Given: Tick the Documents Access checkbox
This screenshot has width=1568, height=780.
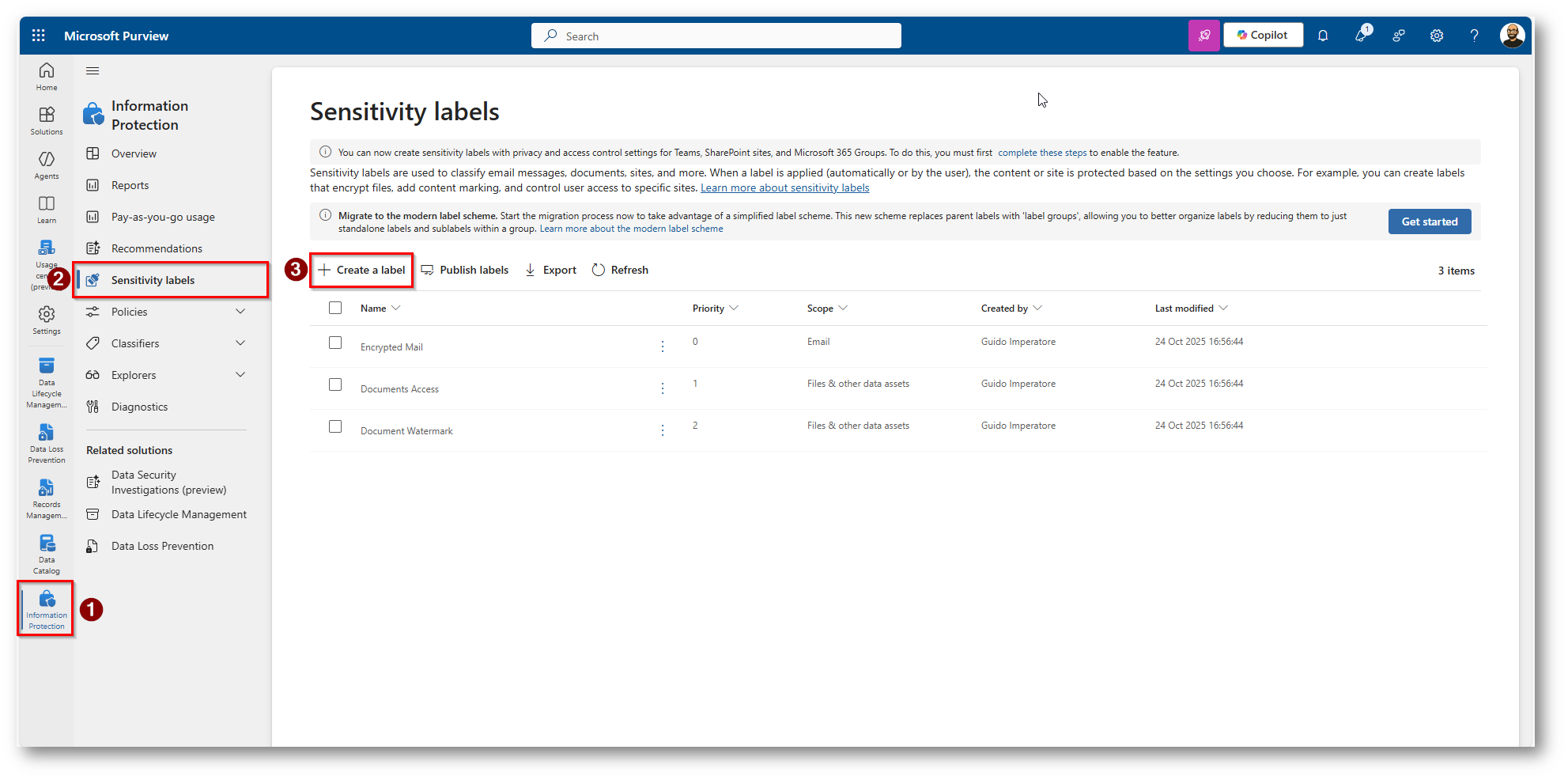Looking at the screenshot, I should click(335, 384).
